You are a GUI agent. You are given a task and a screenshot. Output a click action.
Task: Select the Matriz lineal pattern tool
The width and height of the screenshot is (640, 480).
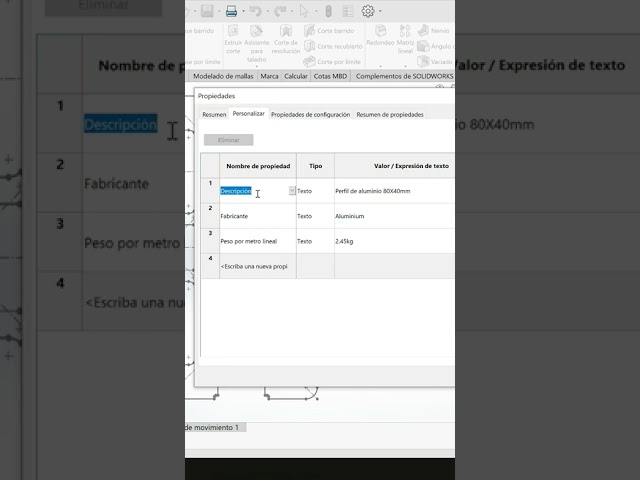pyautogui.click(x=405, y=40)
